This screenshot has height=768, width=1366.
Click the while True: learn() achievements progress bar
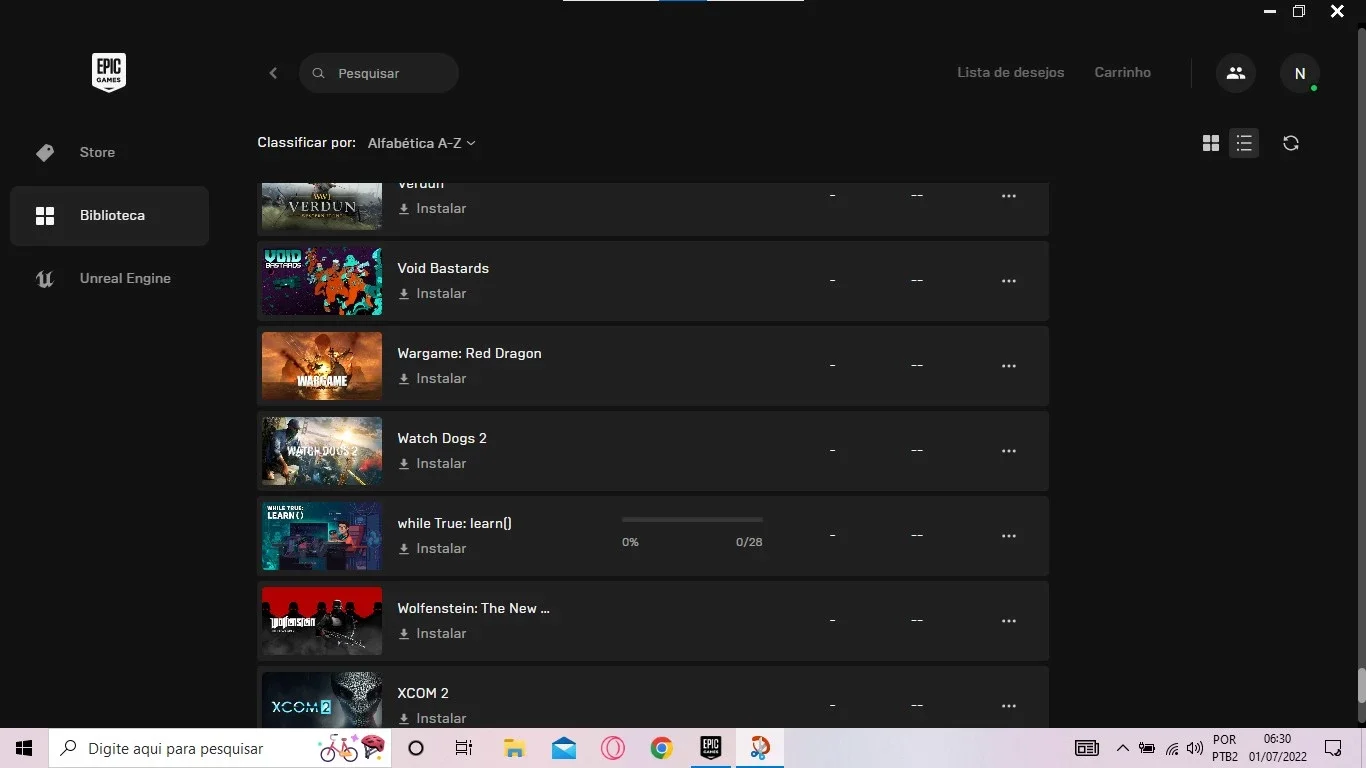[692, 520]
